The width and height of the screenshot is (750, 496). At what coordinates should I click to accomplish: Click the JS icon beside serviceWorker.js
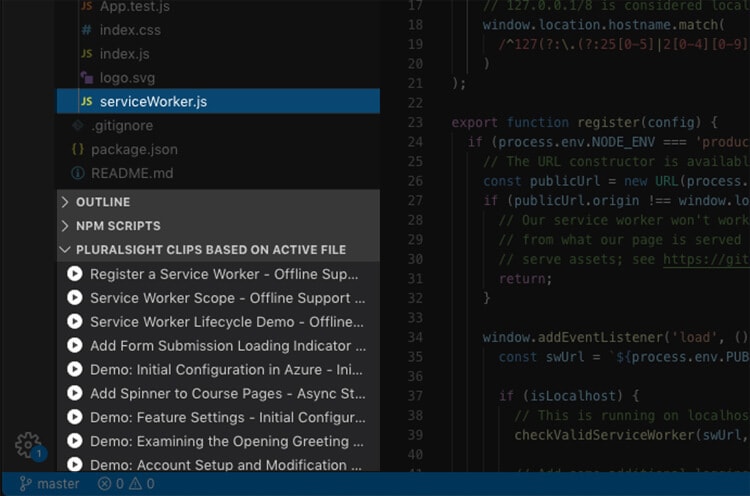coord(87,101)
